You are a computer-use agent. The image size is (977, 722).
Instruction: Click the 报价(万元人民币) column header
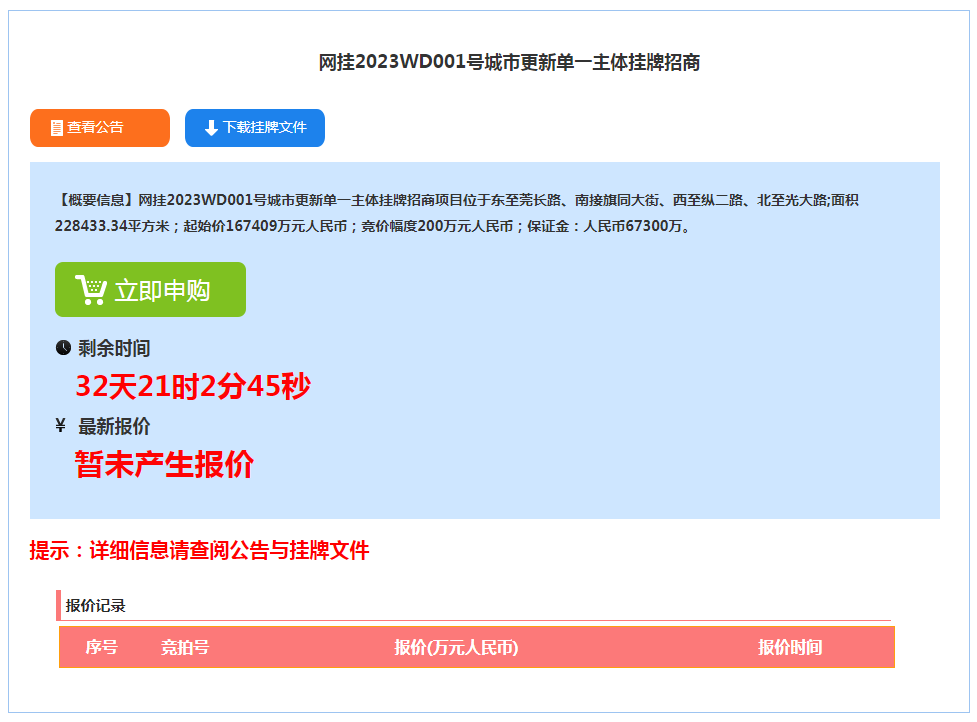click(456, 647)
